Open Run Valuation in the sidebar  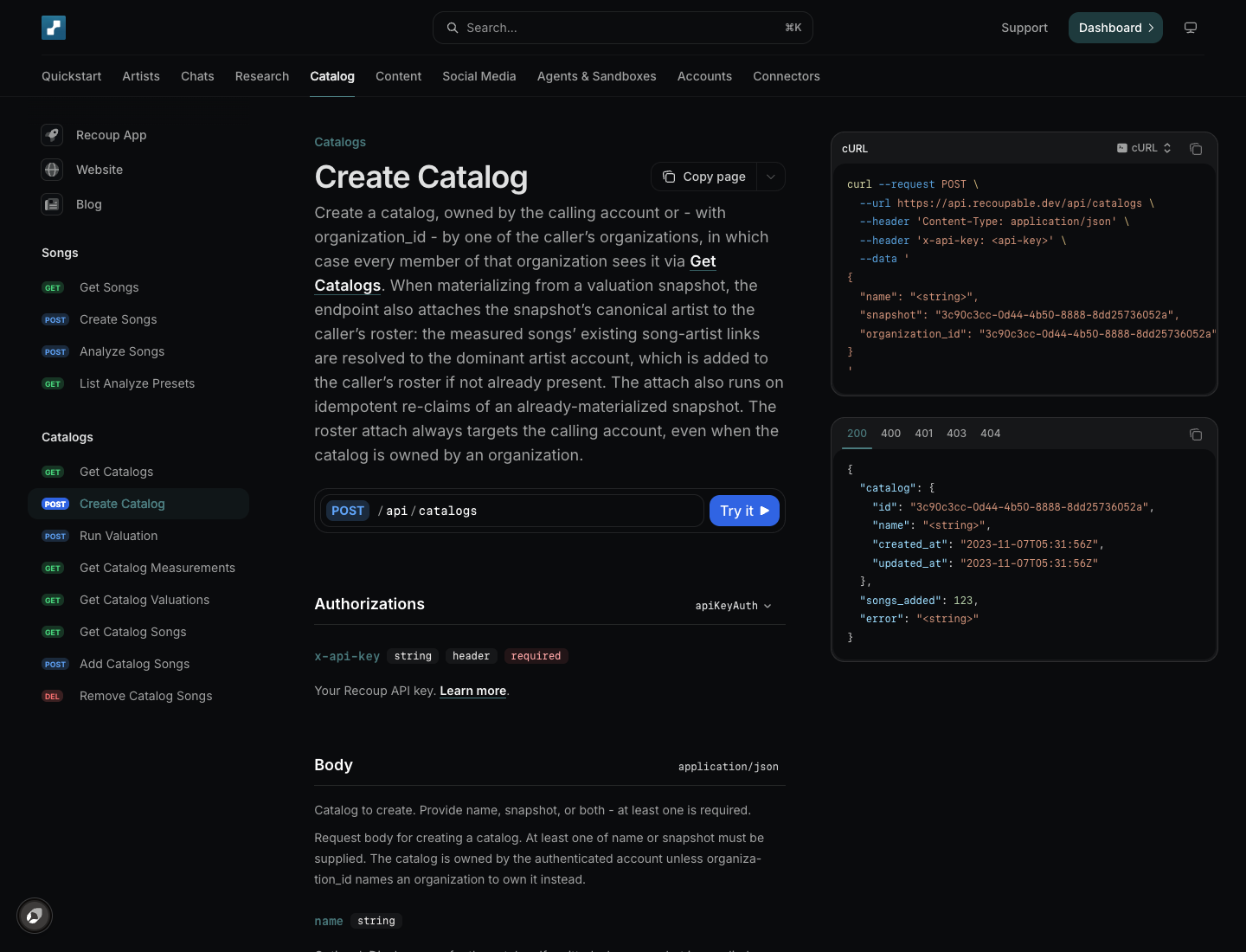point(138,536)
